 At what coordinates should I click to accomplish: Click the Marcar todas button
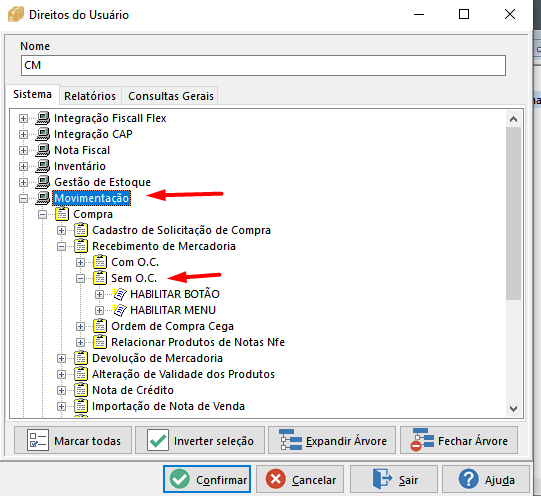pyautogui.click(x=73, y=440)
